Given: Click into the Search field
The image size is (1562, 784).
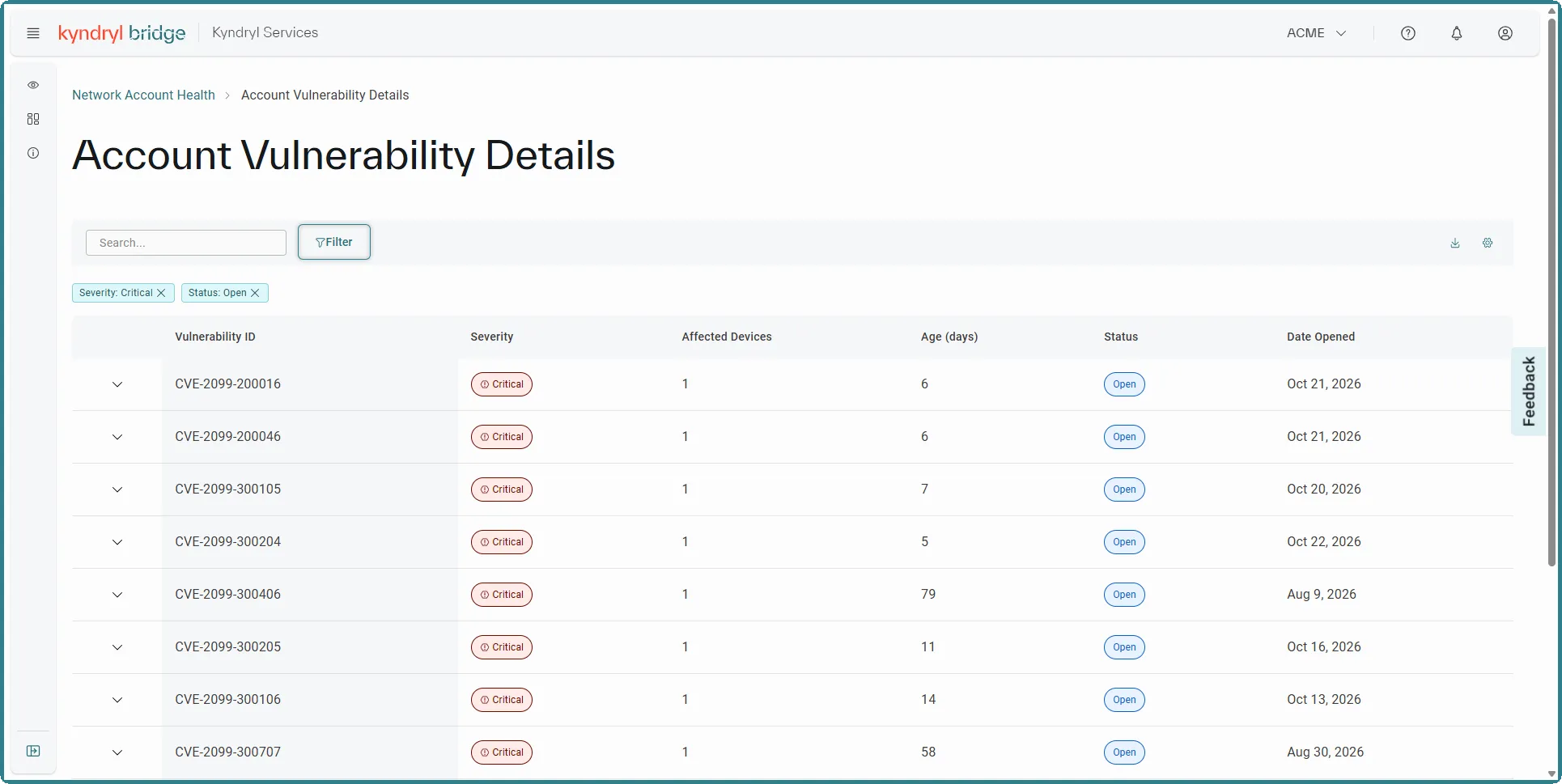Looking at the screenshot, I should click(x=186, y=243).
